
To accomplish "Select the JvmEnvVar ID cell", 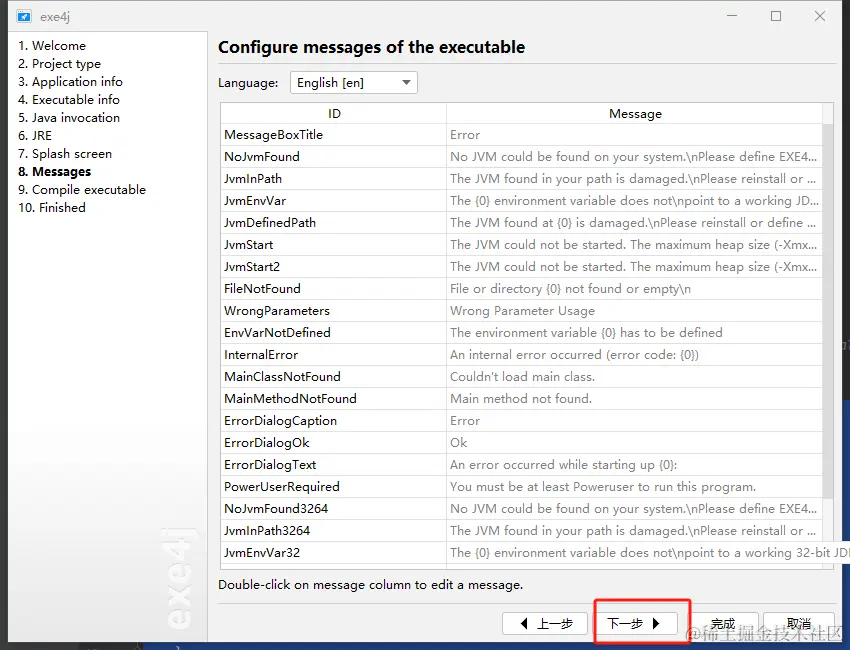I will (x=334, y=201).
